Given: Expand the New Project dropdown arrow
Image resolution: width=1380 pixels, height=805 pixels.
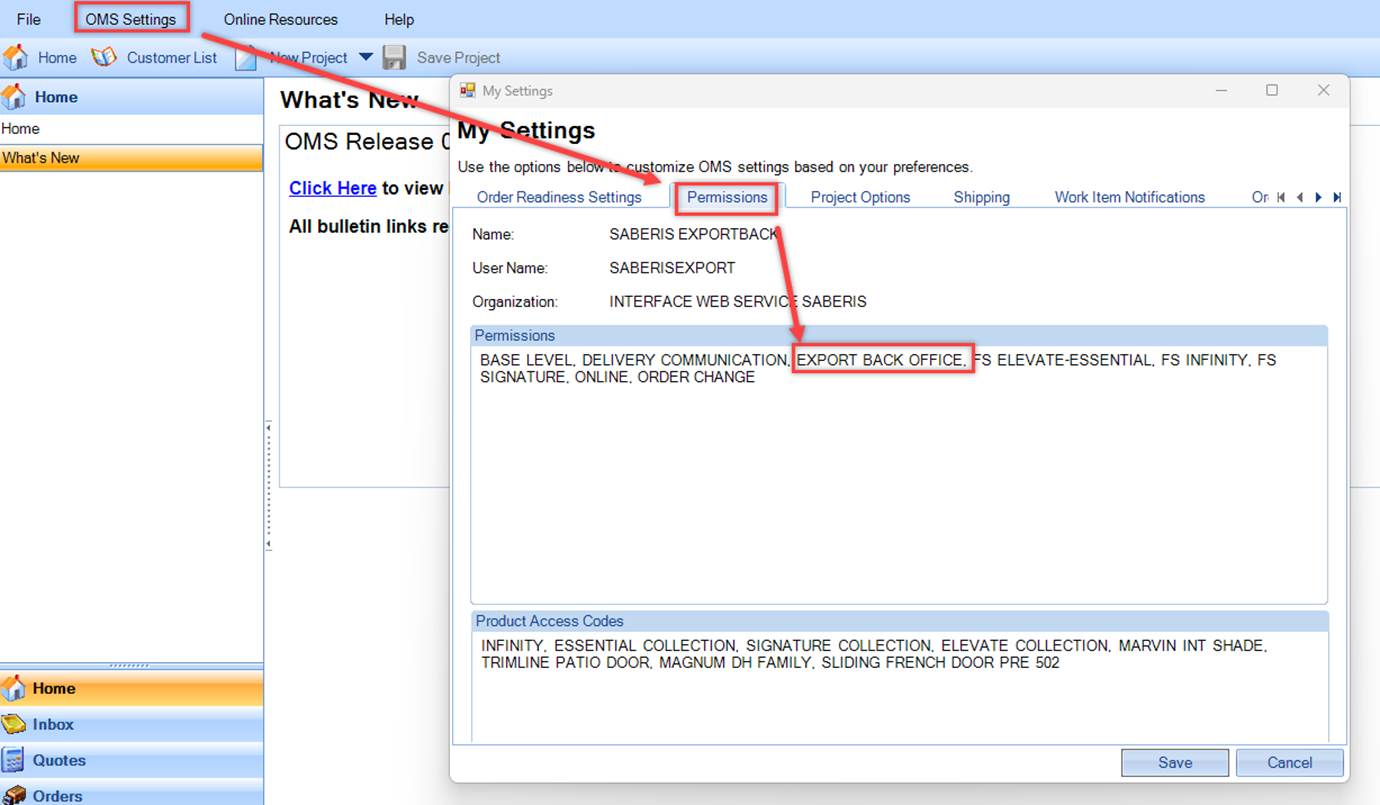Looking at the screenshot, I should coord(365,58).
